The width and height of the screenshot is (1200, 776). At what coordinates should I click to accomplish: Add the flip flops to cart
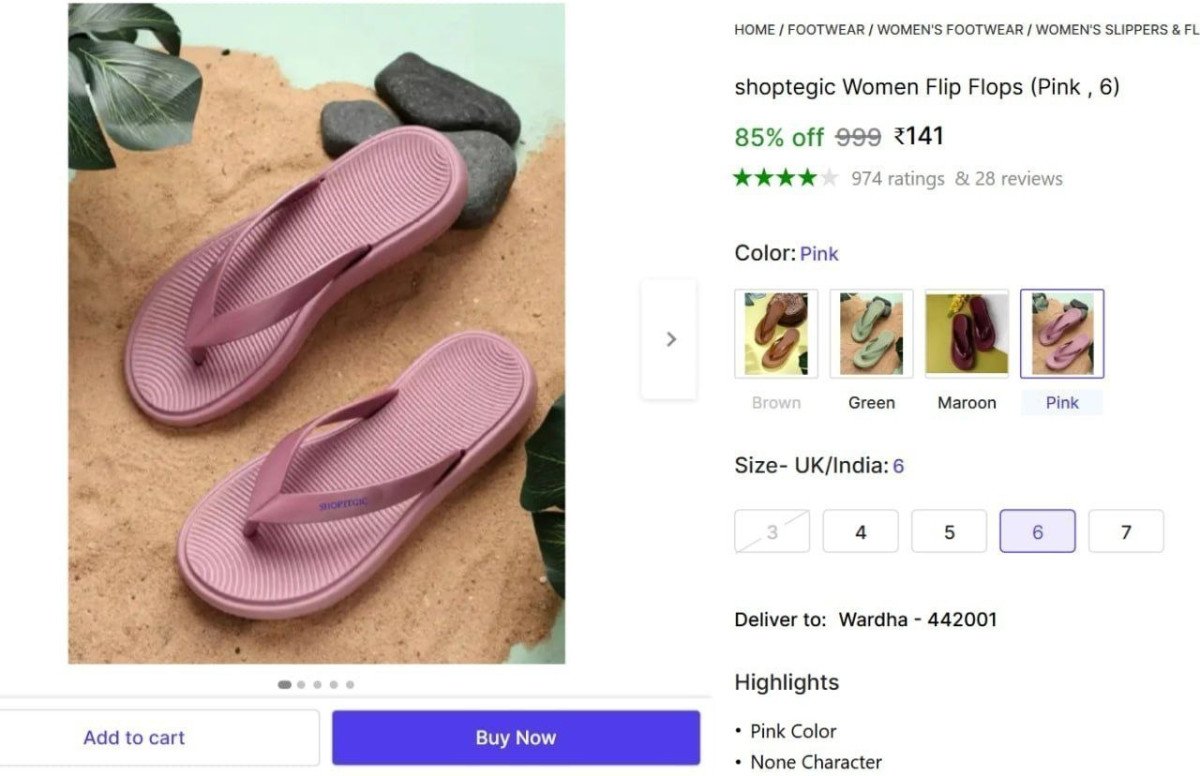coord(134,737)
